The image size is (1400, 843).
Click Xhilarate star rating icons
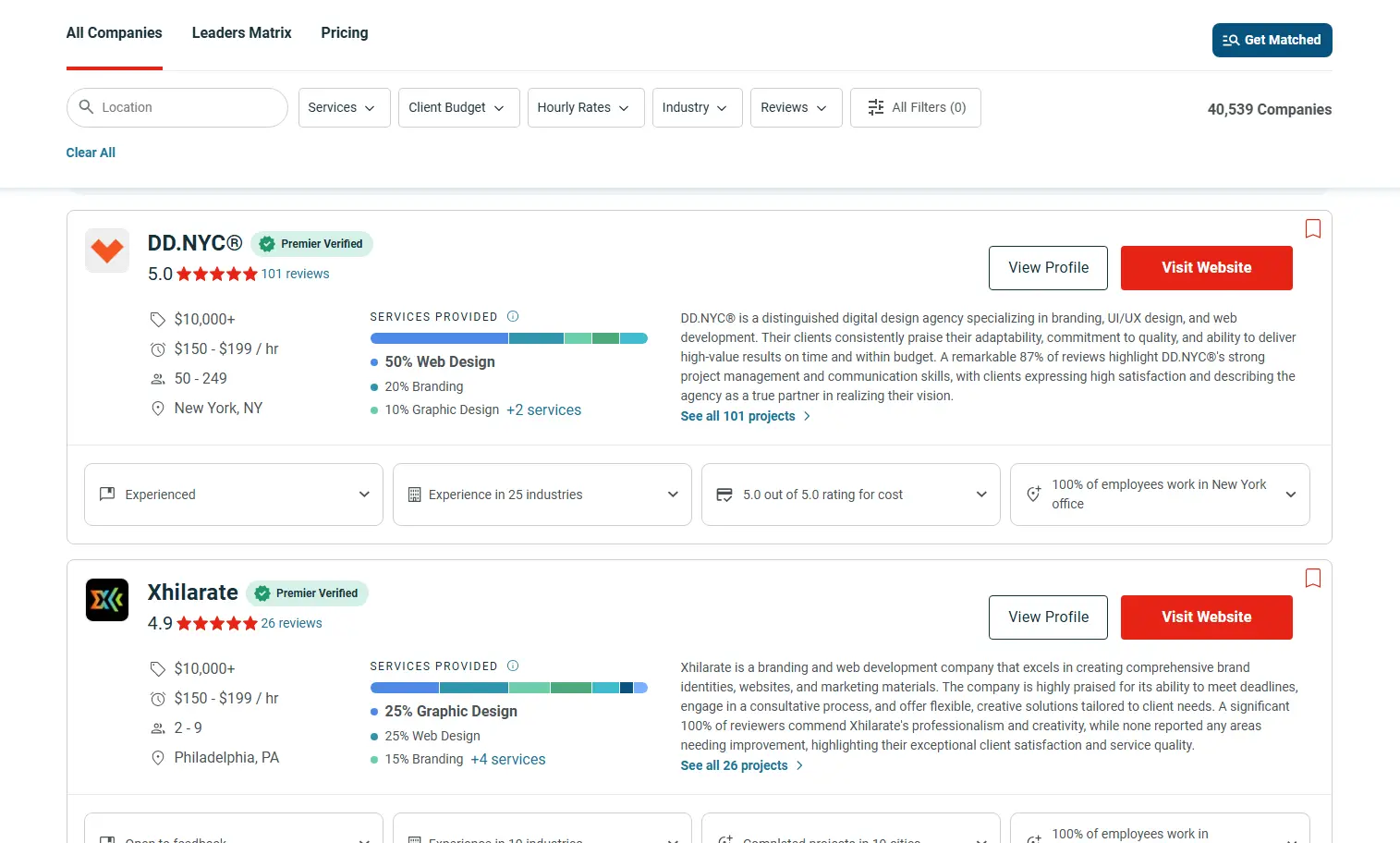[217, 623]
